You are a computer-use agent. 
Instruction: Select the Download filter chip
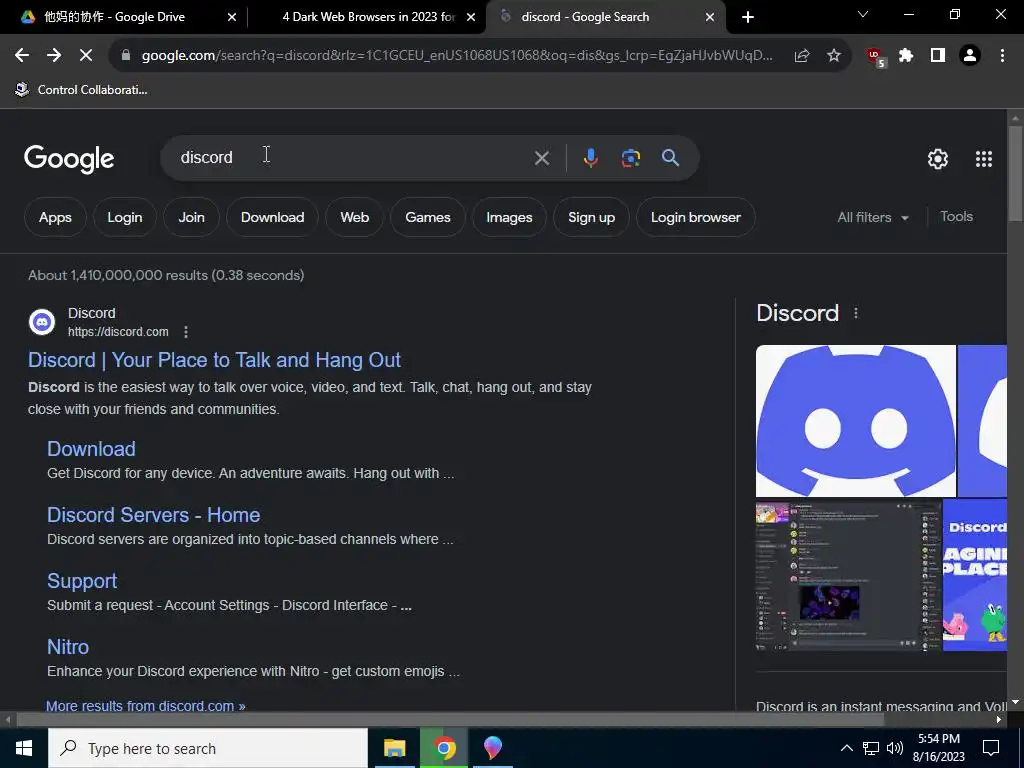[272, 217]
